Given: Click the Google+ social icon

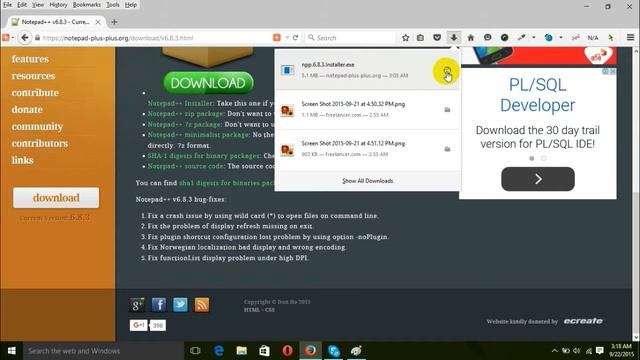Looking at the screenshot, I should point(137,304).
